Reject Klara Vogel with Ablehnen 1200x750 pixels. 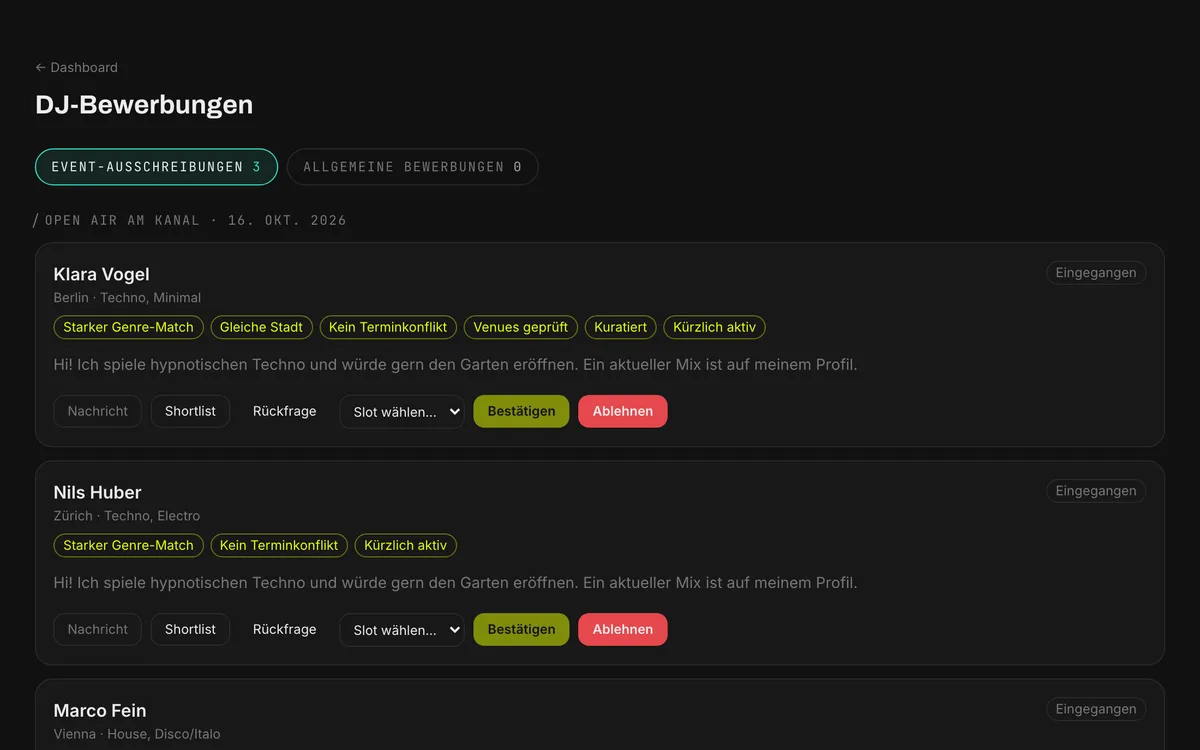point(623,411)
